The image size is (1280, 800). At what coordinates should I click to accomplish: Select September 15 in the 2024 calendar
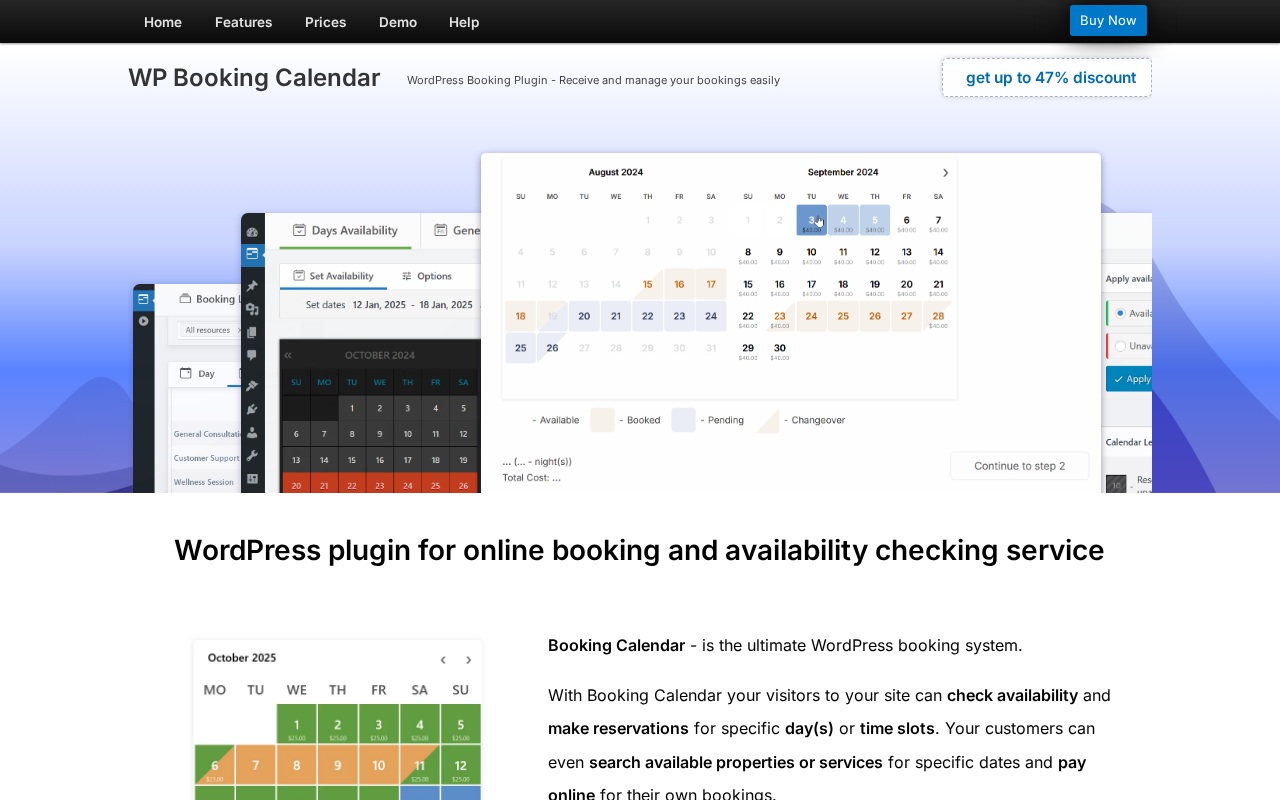coord(747,285)
